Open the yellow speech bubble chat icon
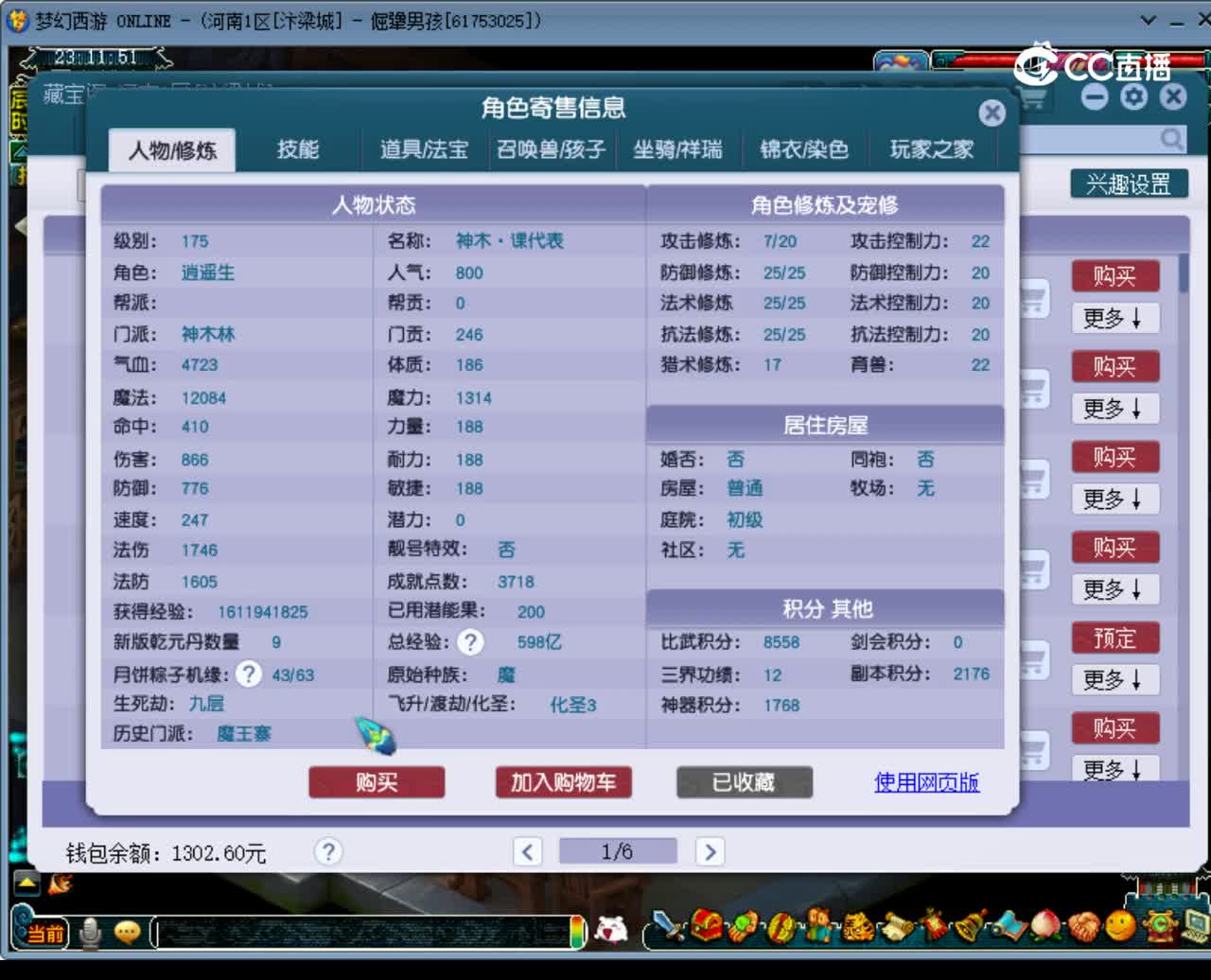Image resolution: width=1211 pixels, height=980 pixels. (127, 933)
